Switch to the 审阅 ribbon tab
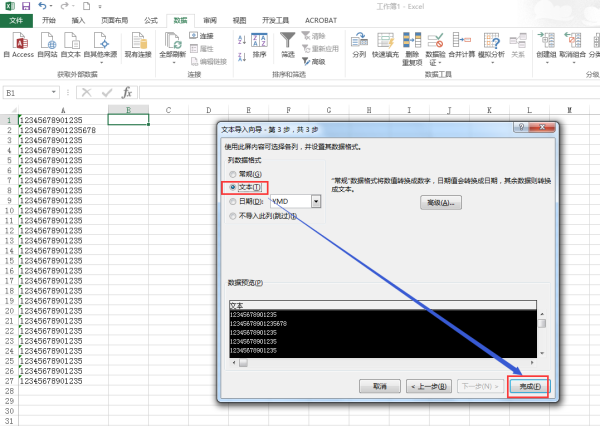The image size is (600, 426). (209, 20)
